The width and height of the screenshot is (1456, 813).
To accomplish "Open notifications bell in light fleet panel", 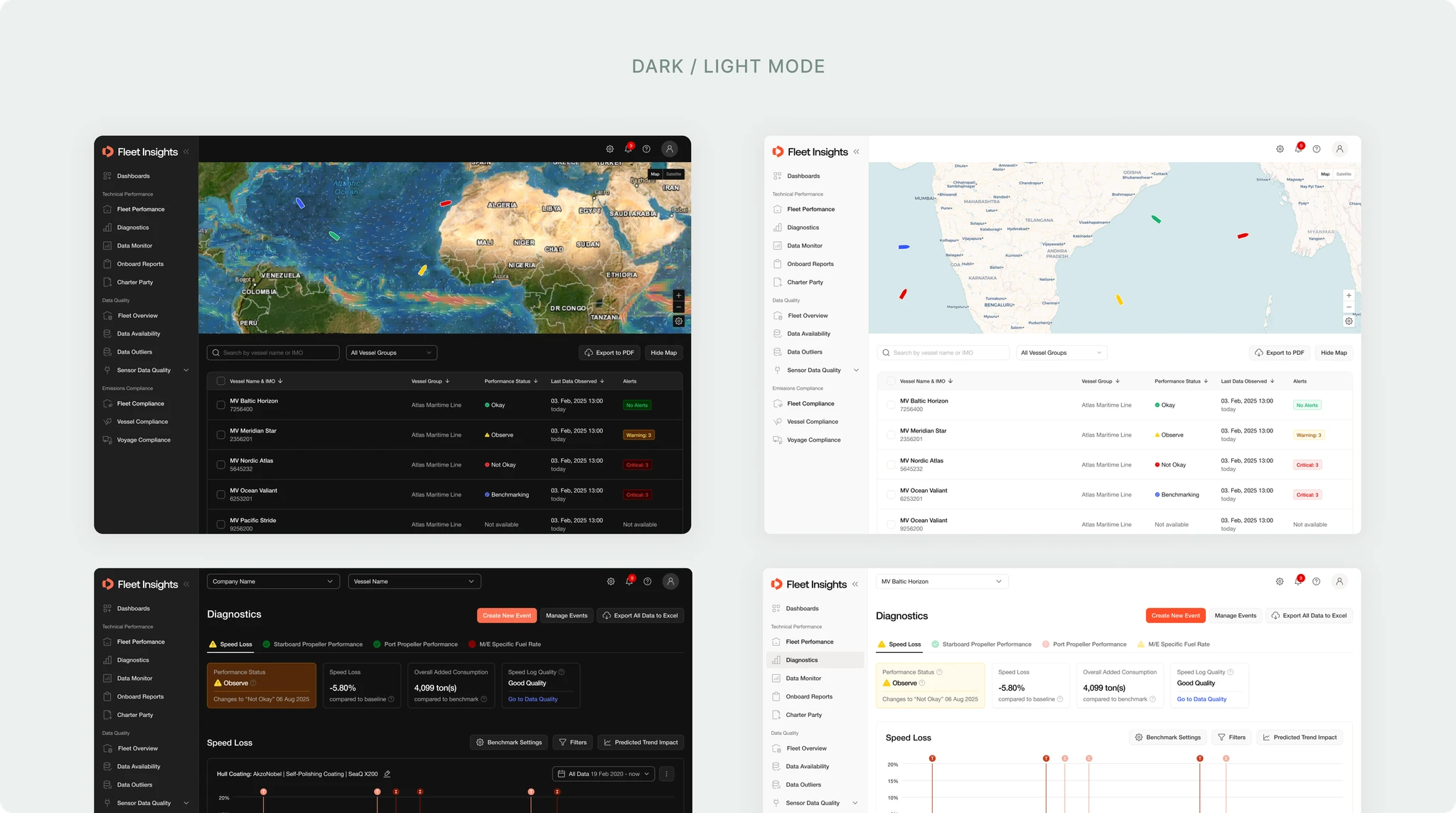I will coord(1299,148).
